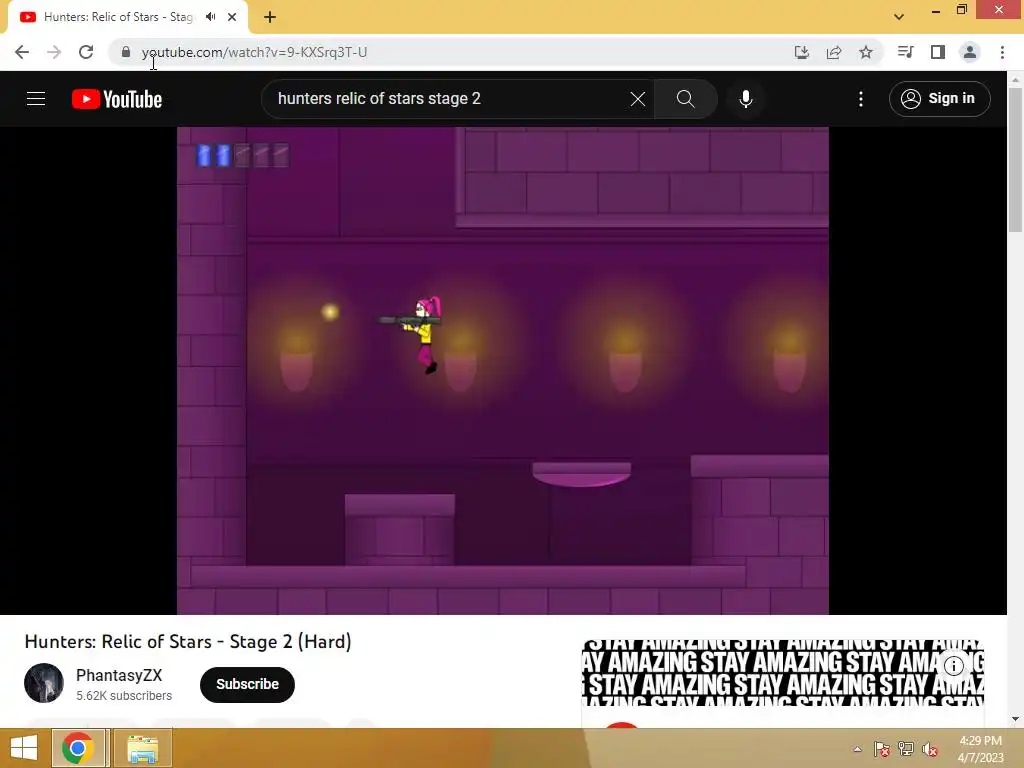1024x768 pixels.
Task: Open the media controls icon in toolbar
Action: click(906, 52)
